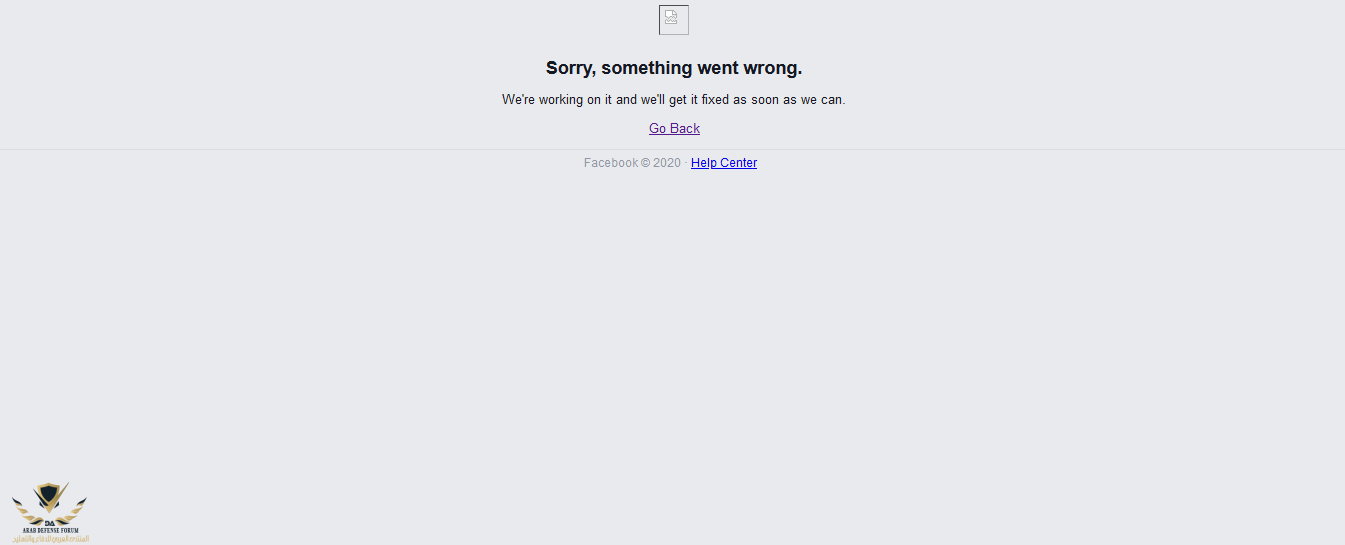Image resolution: width=1345 pixels, height=545 pixels.
Task: Click the 'Facebook © 2020' footer text
Action: tap(632, 163)
